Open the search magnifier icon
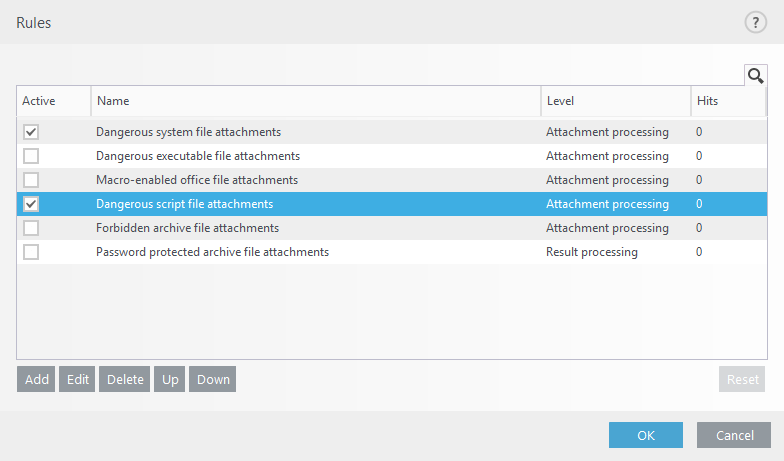The width and height of the screenshot is (784, 461). [755, 75]
